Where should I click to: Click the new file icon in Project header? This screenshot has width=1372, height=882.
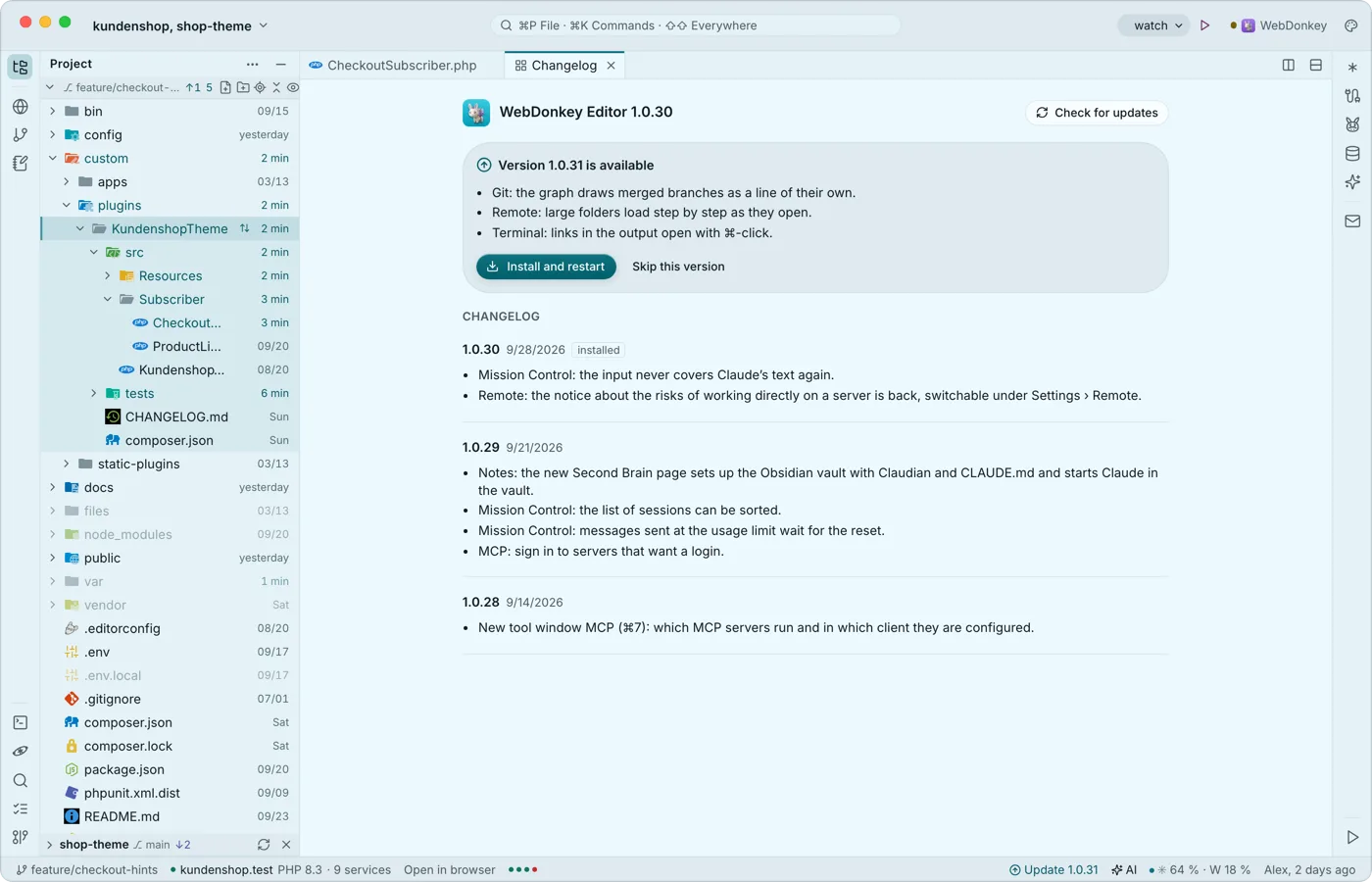[226, 87]
